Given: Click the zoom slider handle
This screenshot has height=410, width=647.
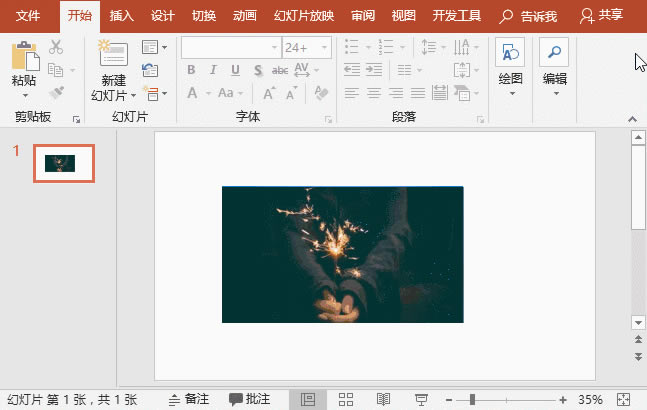Looking at the screenshot, I should [472, 399].
